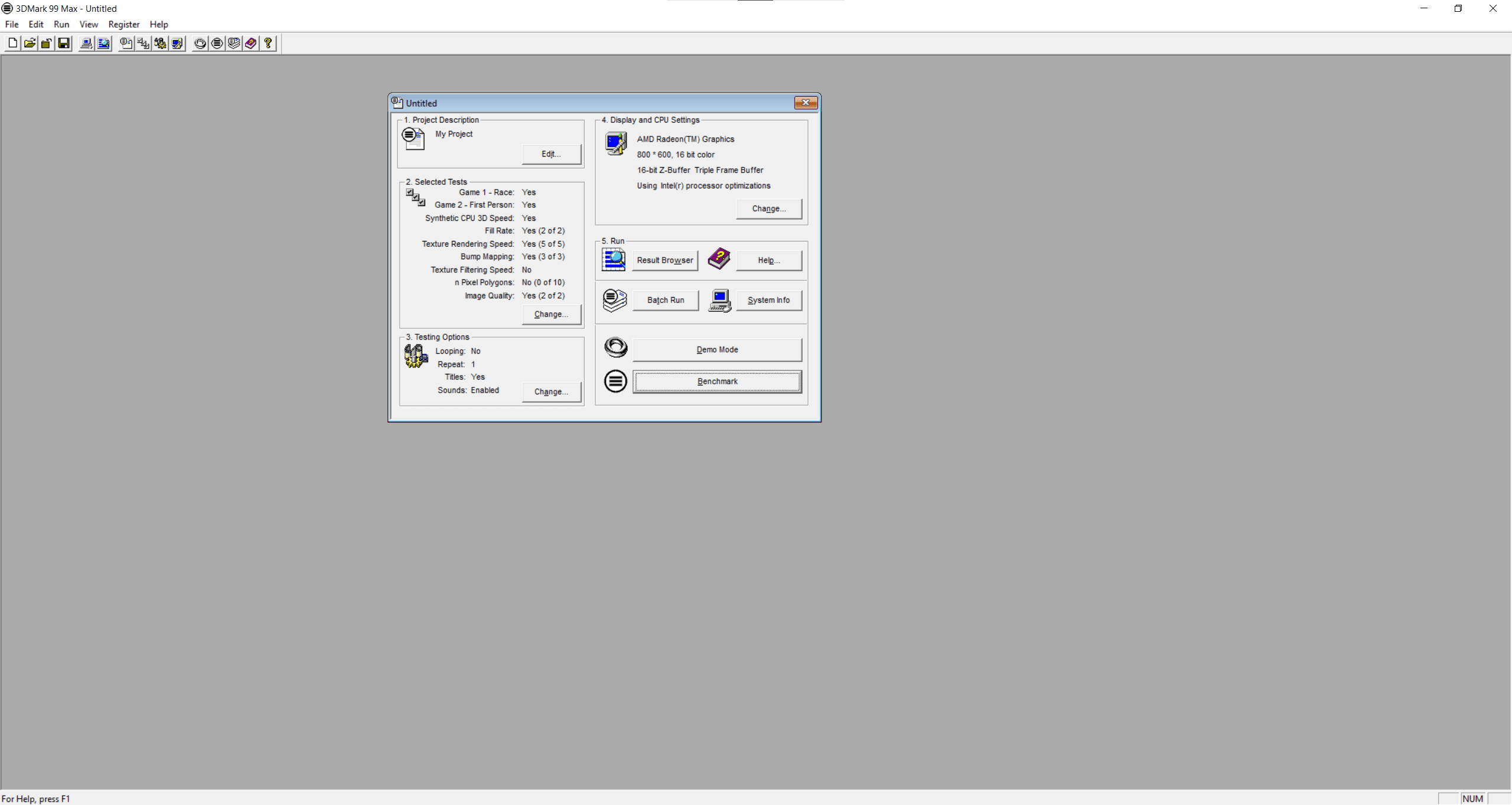Click 'Using Intel(r) processor optimizations' text
Viewport: 1512px width, 805px height.
click(x=703, y=185)
